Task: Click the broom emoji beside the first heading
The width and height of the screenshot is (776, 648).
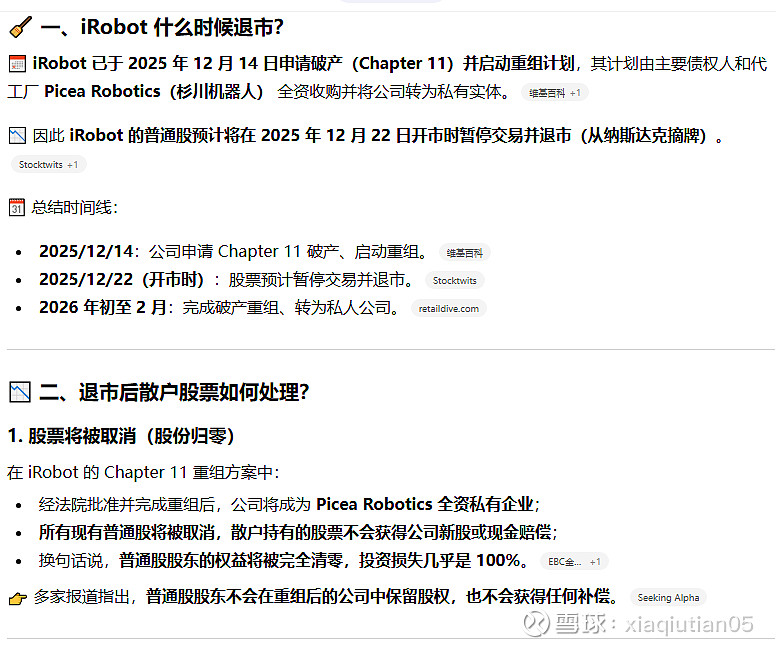Action: click(20, 27)
